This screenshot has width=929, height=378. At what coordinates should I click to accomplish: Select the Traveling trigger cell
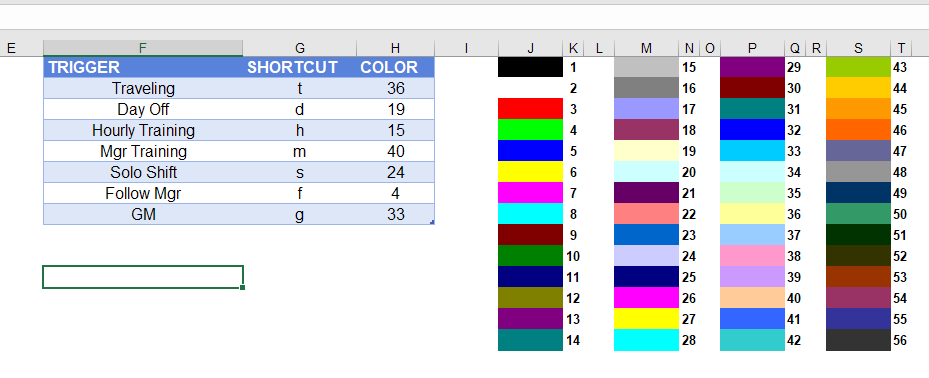[143, 88]
